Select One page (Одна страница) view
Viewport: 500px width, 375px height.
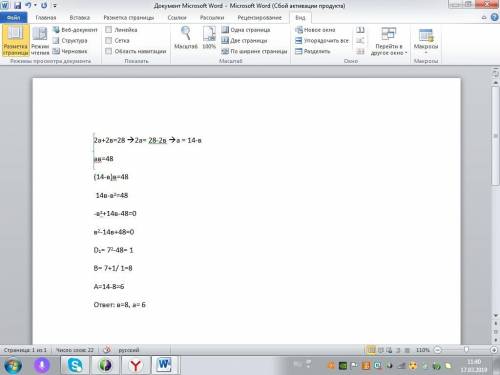pyautogui.click(x=246, y=30)
